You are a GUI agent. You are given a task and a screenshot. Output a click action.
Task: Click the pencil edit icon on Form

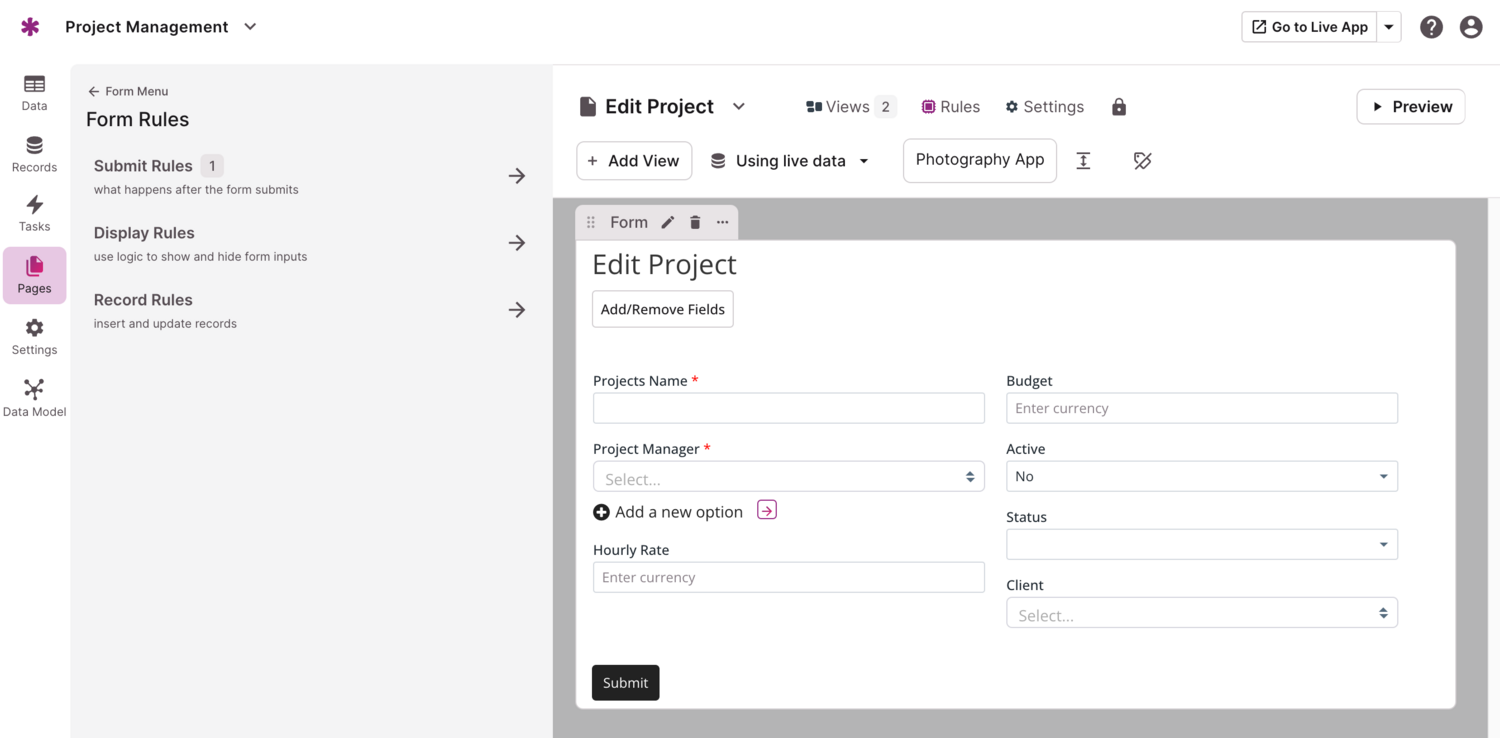point(668,223)
